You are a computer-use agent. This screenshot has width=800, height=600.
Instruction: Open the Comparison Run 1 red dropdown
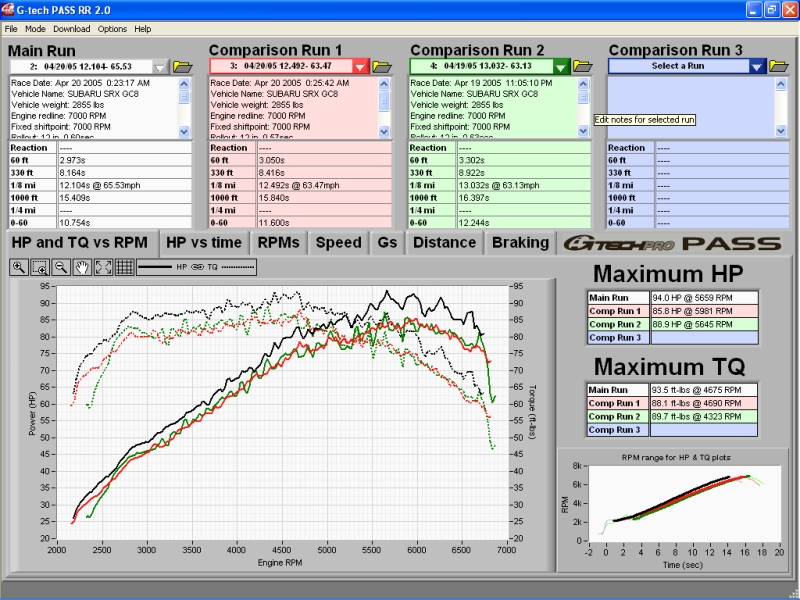(360, 66)
